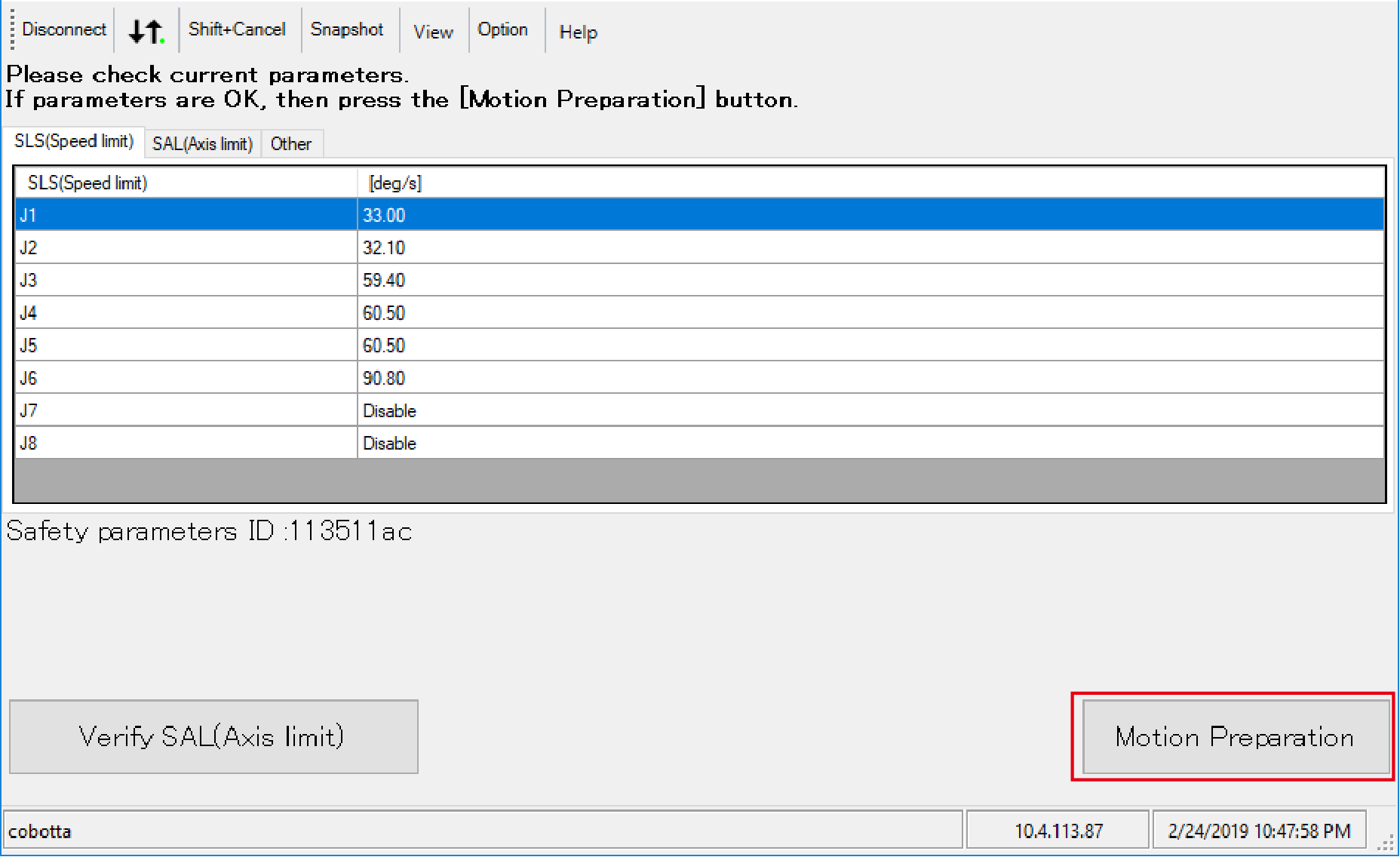Click the [deg/s] column header

(x=395, y=183)
